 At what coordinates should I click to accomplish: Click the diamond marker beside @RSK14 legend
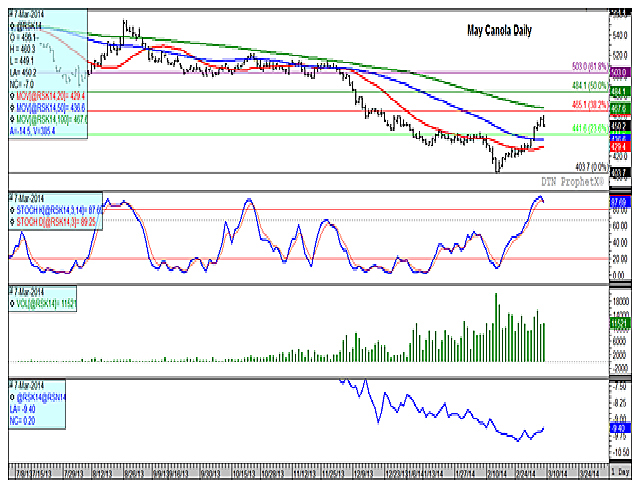[x=12, y=26]
